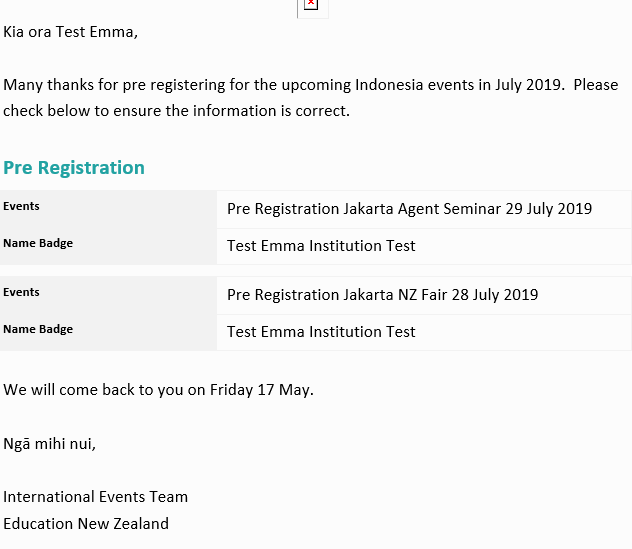Image resolution: width=632 pixels, height=549 pixels.
Task: Click 'Friday 17 May' text
Action: pyautogui.click(x=260, y=390)
